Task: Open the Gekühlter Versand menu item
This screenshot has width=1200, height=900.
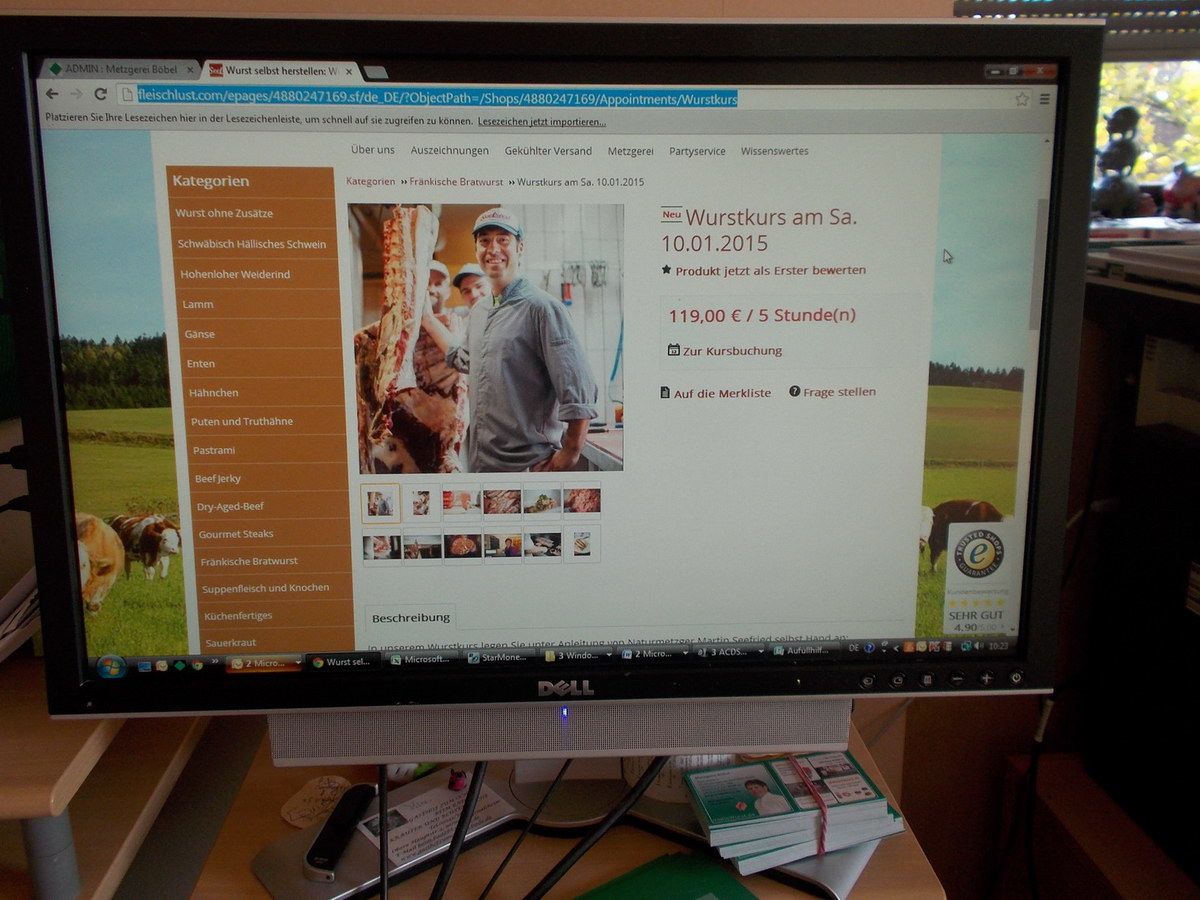Action: (x=548, y=151)
